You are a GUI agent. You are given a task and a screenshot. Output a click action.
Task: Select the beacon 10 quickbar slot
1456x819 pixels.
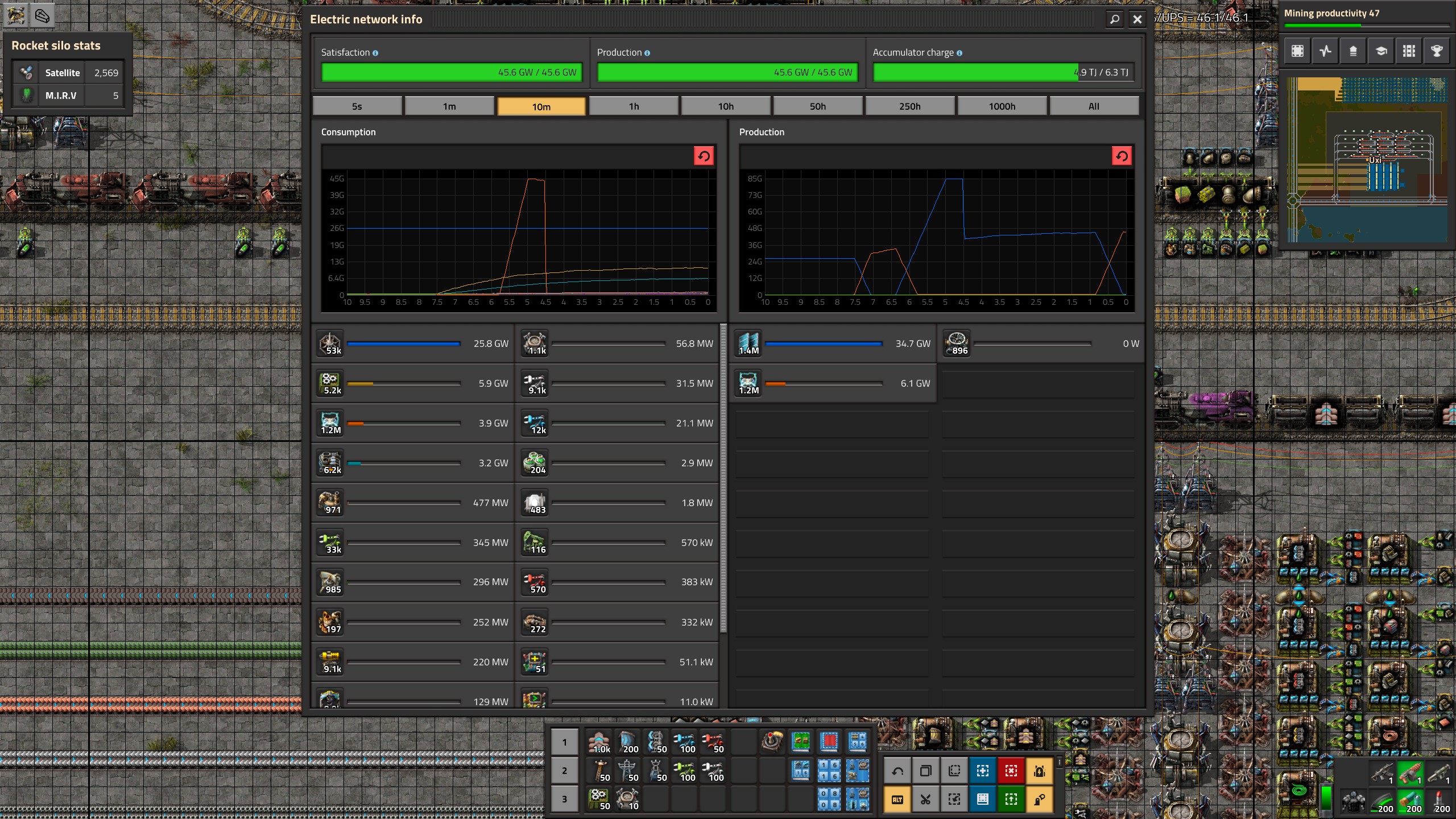628,799
